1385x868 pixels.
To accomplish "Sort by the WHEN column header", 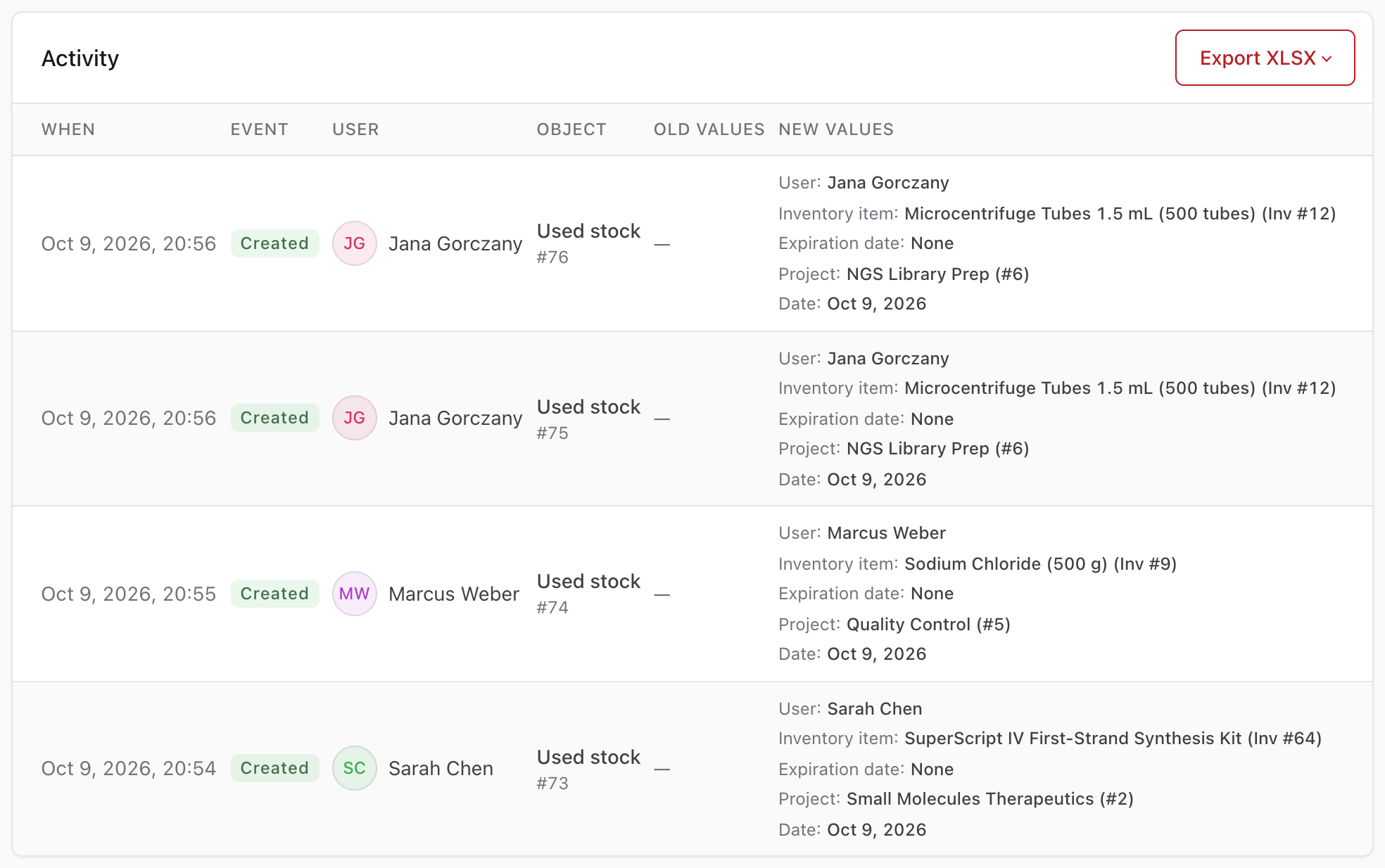I will point(68,129).
